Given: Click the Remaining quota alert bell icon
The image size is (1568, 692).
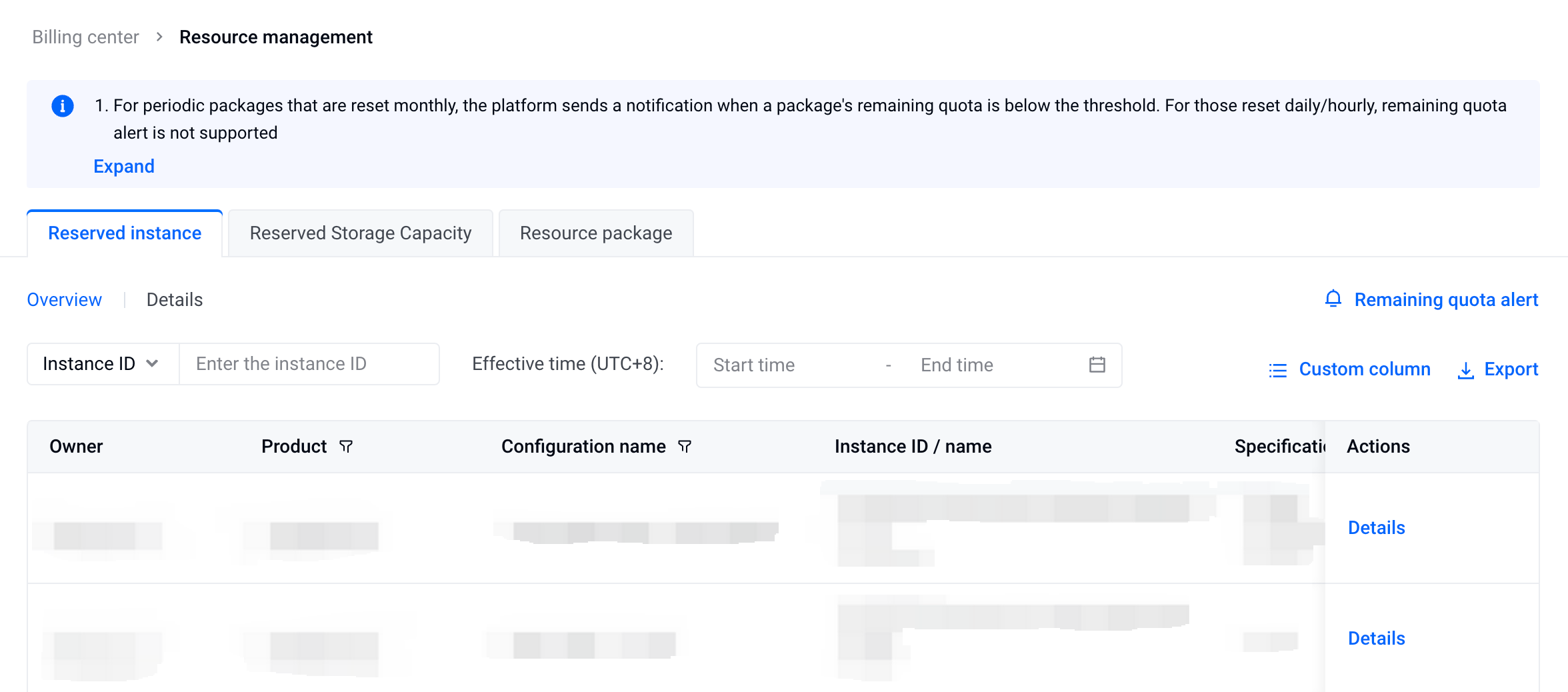Looking at the screenshot, I should [x=1333, y=299].
